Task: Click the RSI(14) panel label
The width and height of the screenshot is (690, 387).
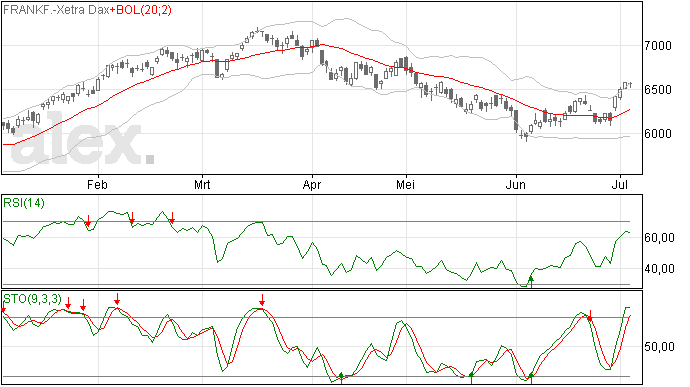Action: coord(24,203)
